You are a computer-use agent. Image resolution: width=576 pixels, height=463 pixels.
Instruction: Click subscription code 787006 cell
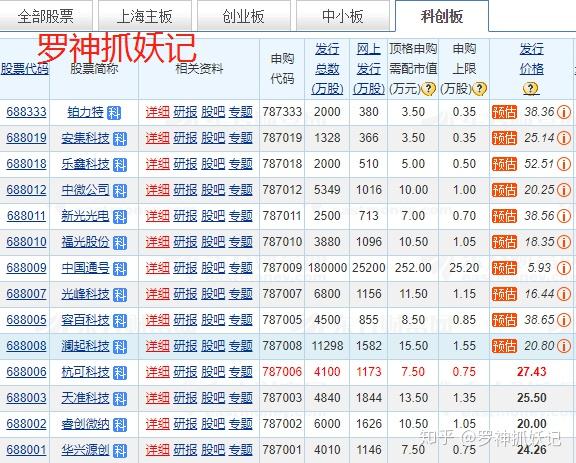click(x=282, y=372)
